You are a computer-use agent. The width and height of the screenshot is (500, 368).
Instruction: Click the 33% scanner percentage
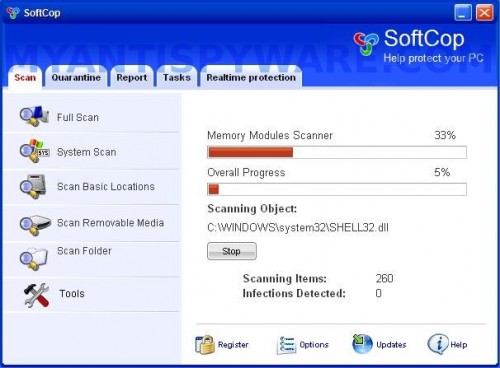click(x=445, y=135)
